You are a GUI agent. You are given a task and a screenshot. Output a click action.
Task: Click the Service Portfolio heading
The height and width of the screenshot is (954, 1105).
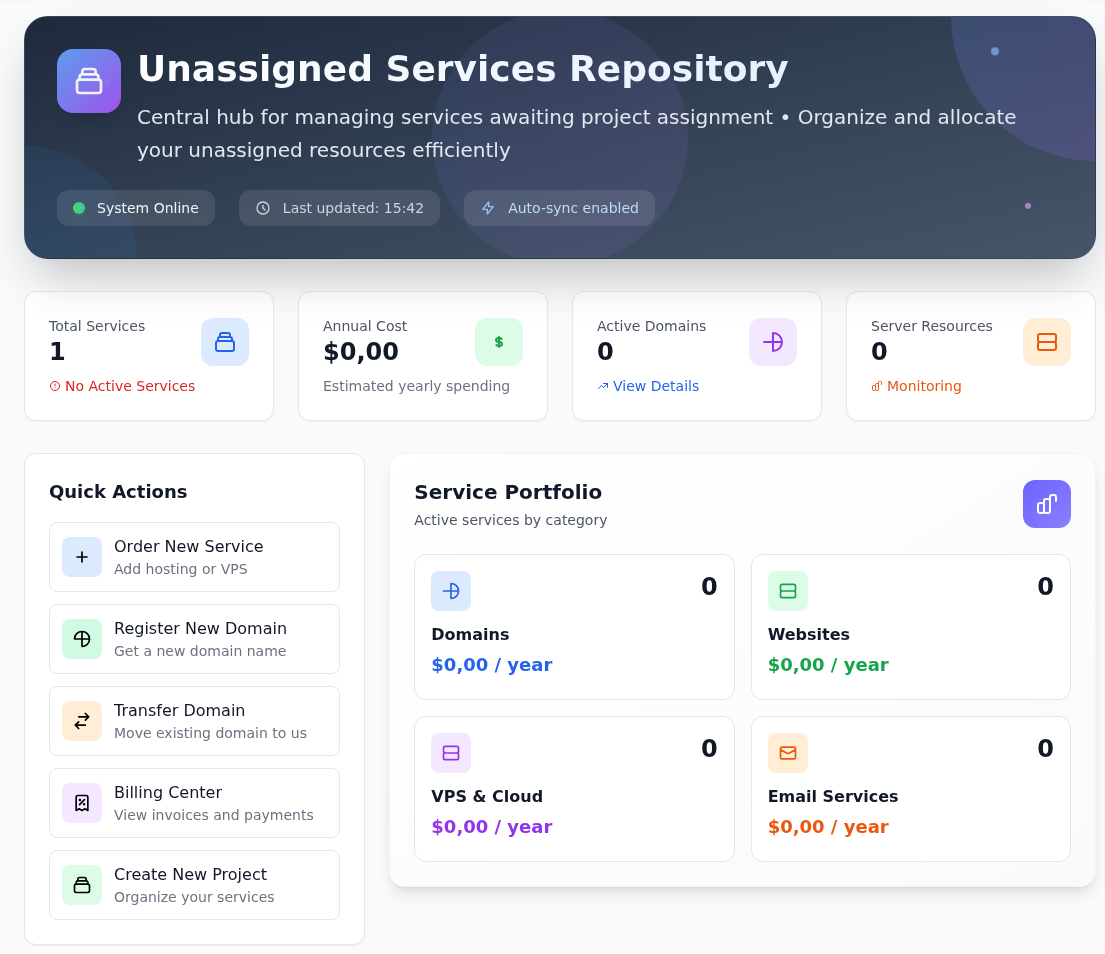click(x=508, y=492)
